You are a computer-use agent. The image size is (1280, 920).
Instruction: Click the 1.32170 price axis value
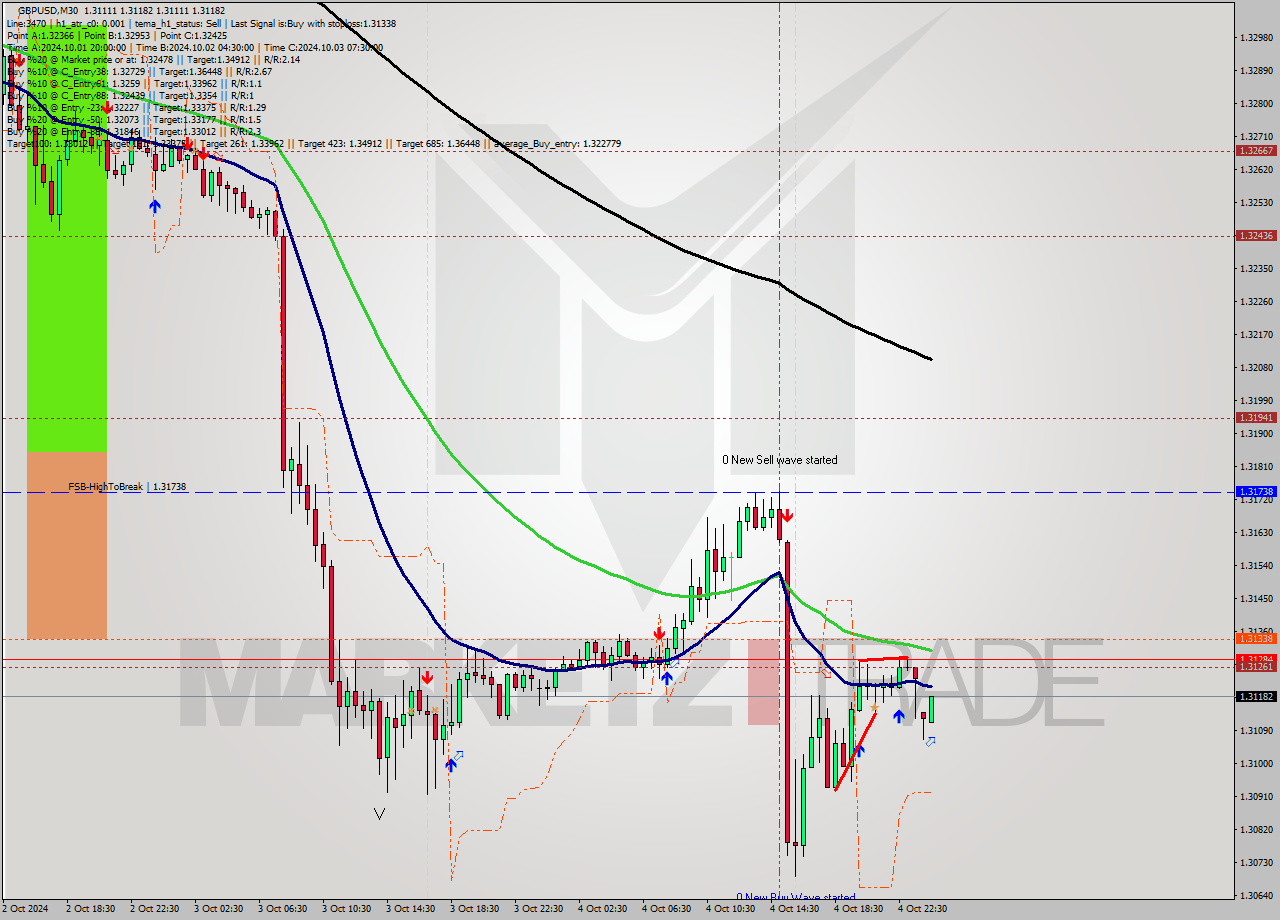pyautogui.click(x=1255, y=335)
